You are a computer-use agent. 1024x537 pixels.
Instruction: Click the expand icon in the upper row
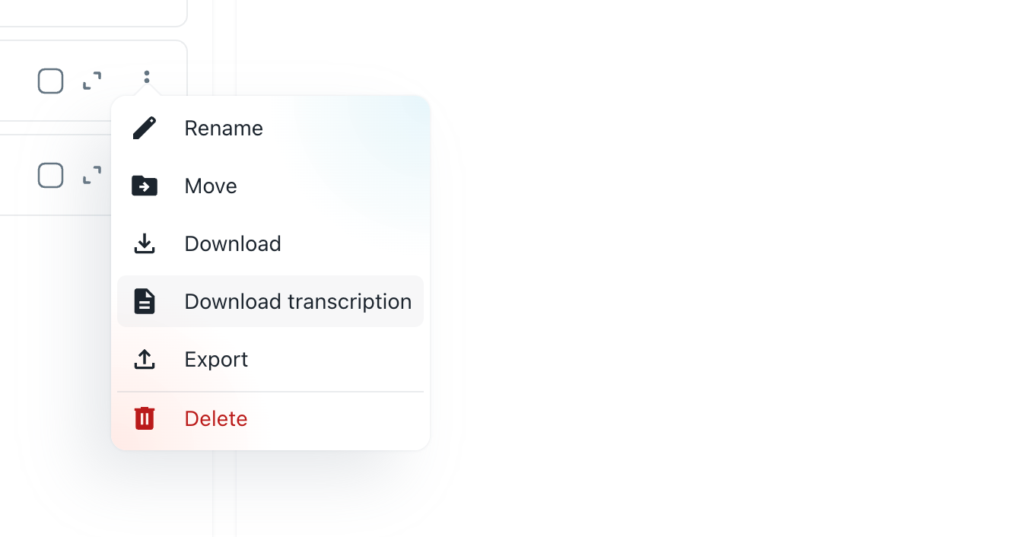point(92,81)
